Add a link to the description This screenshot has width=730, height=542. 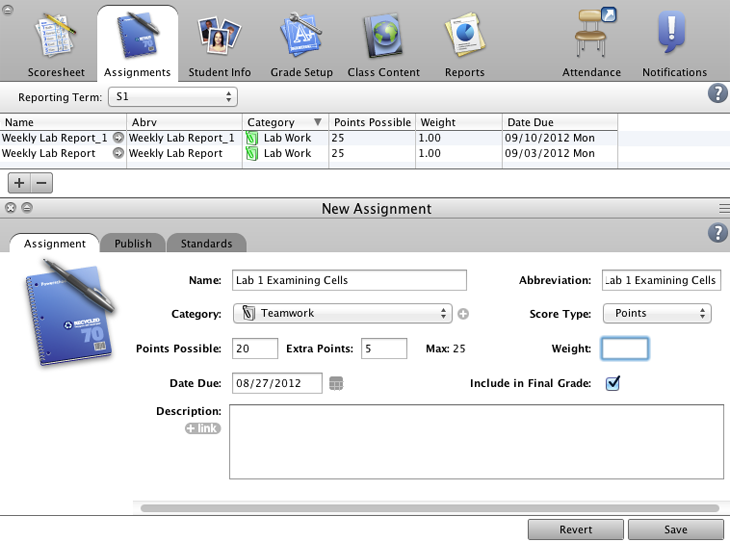[202, 429]
